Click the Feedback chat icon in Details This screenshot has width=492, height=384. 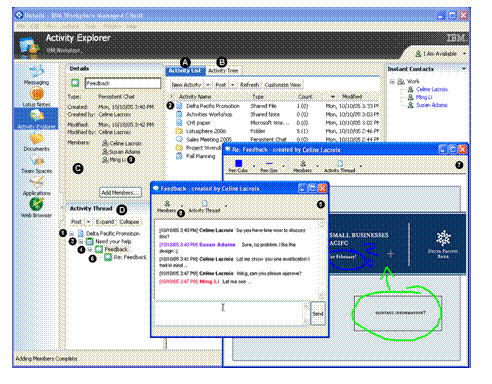[x=75, y=83]
